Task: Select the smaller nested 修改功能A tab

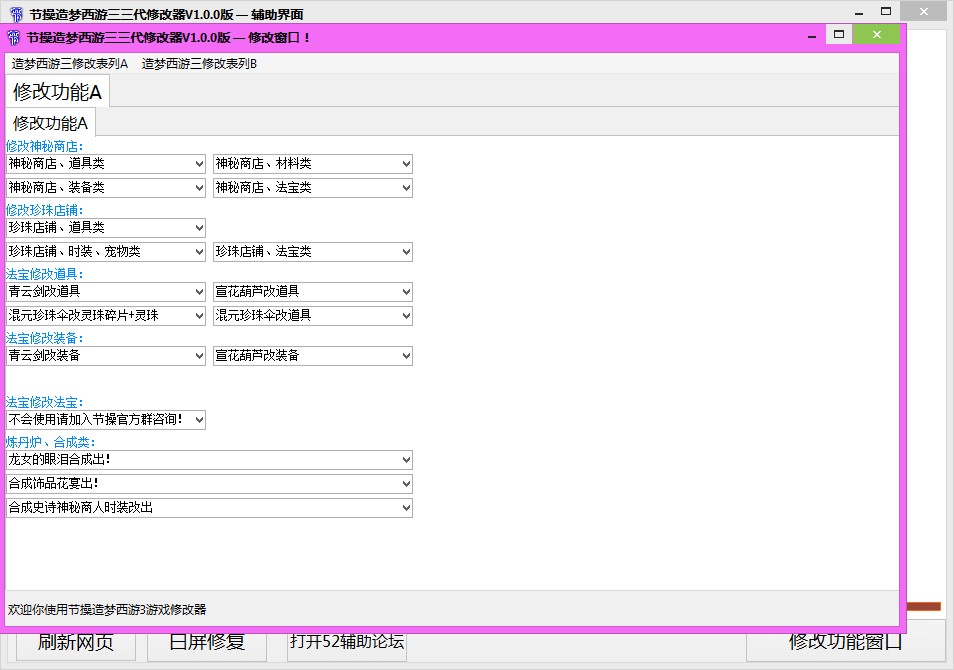Action: point(51,123)
